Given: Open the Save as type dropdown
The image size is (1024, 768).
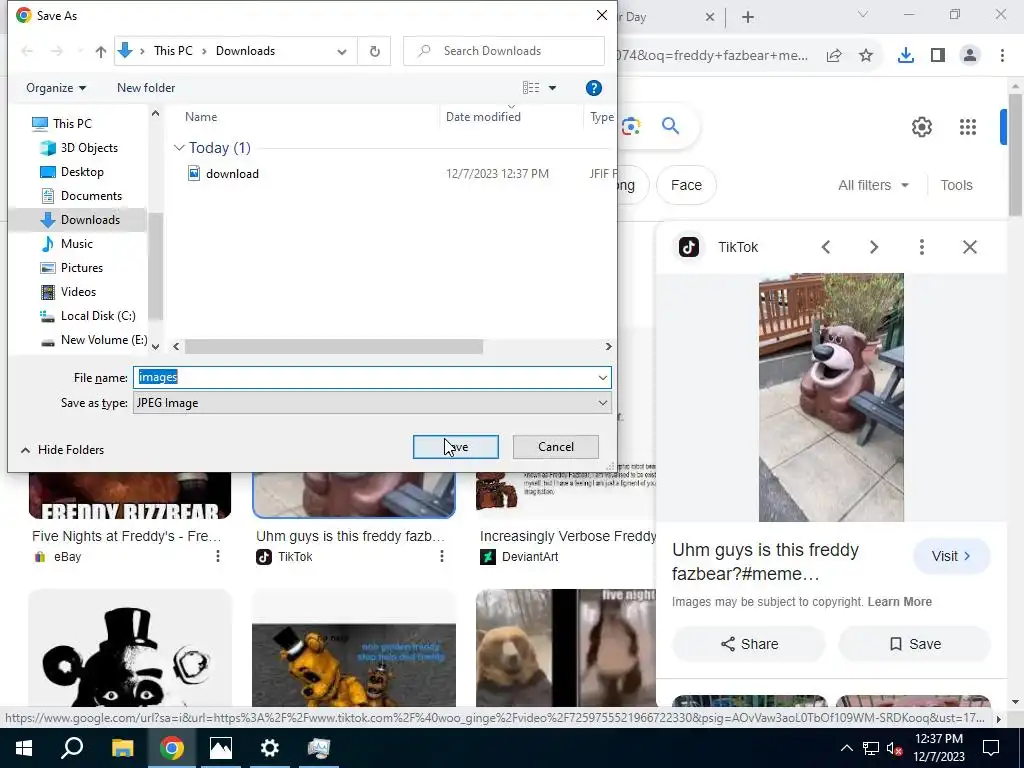Looking at the screenshot, I should (372, 403).
